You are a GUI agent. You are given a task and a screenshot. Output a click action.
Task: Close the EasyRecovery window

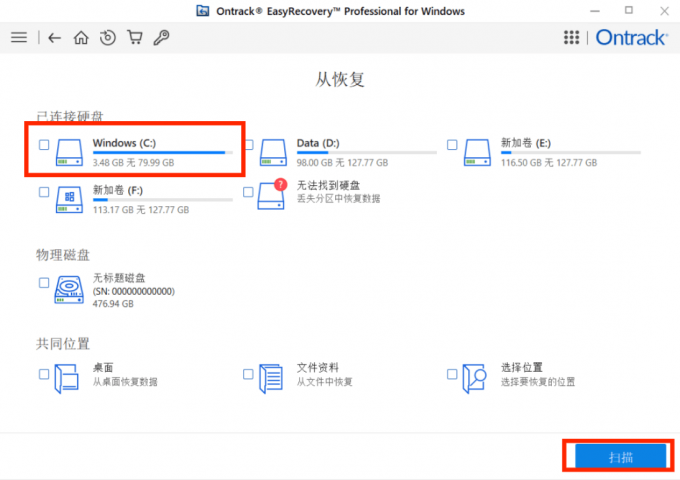point(664,11)
